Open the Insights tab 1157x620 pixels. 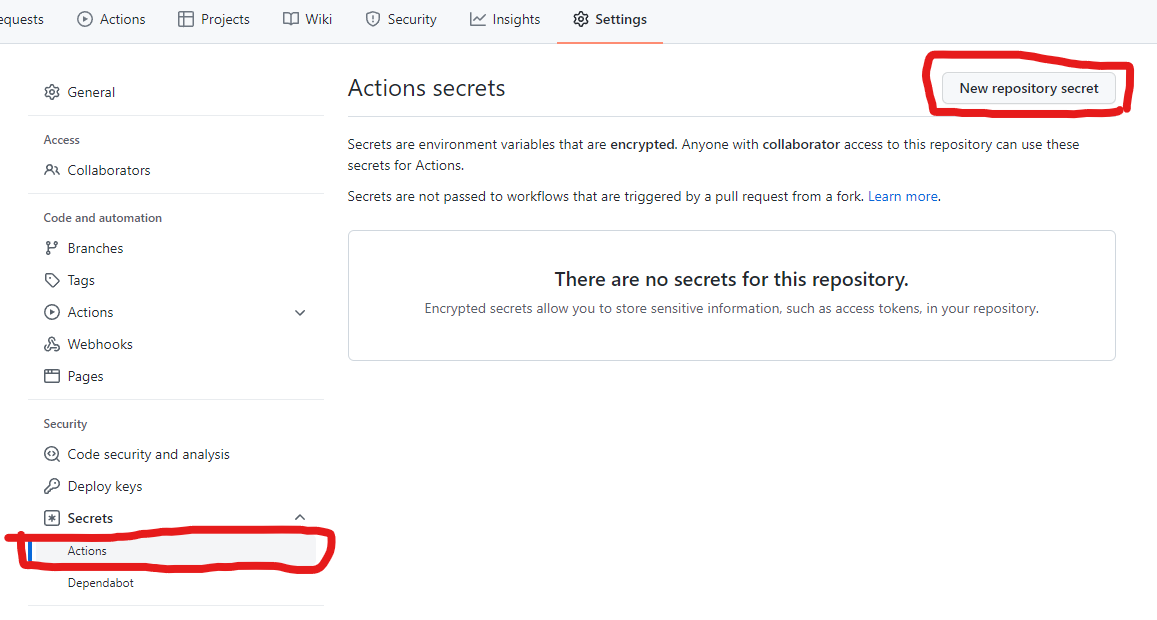[505, 19]
